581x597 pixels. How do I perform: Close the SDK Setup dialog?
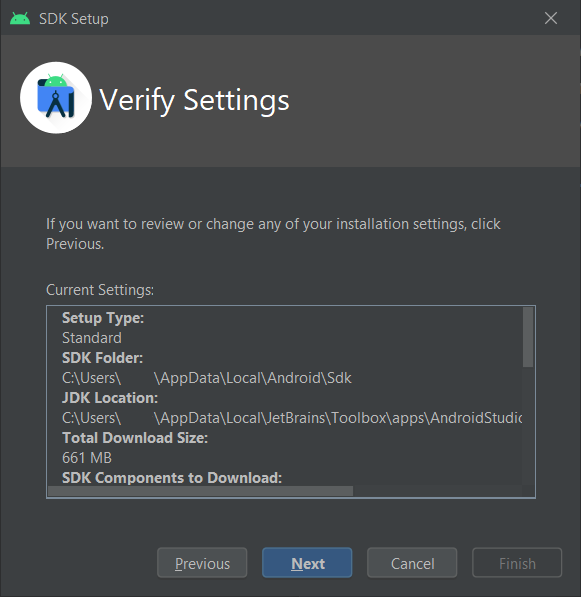551,18
